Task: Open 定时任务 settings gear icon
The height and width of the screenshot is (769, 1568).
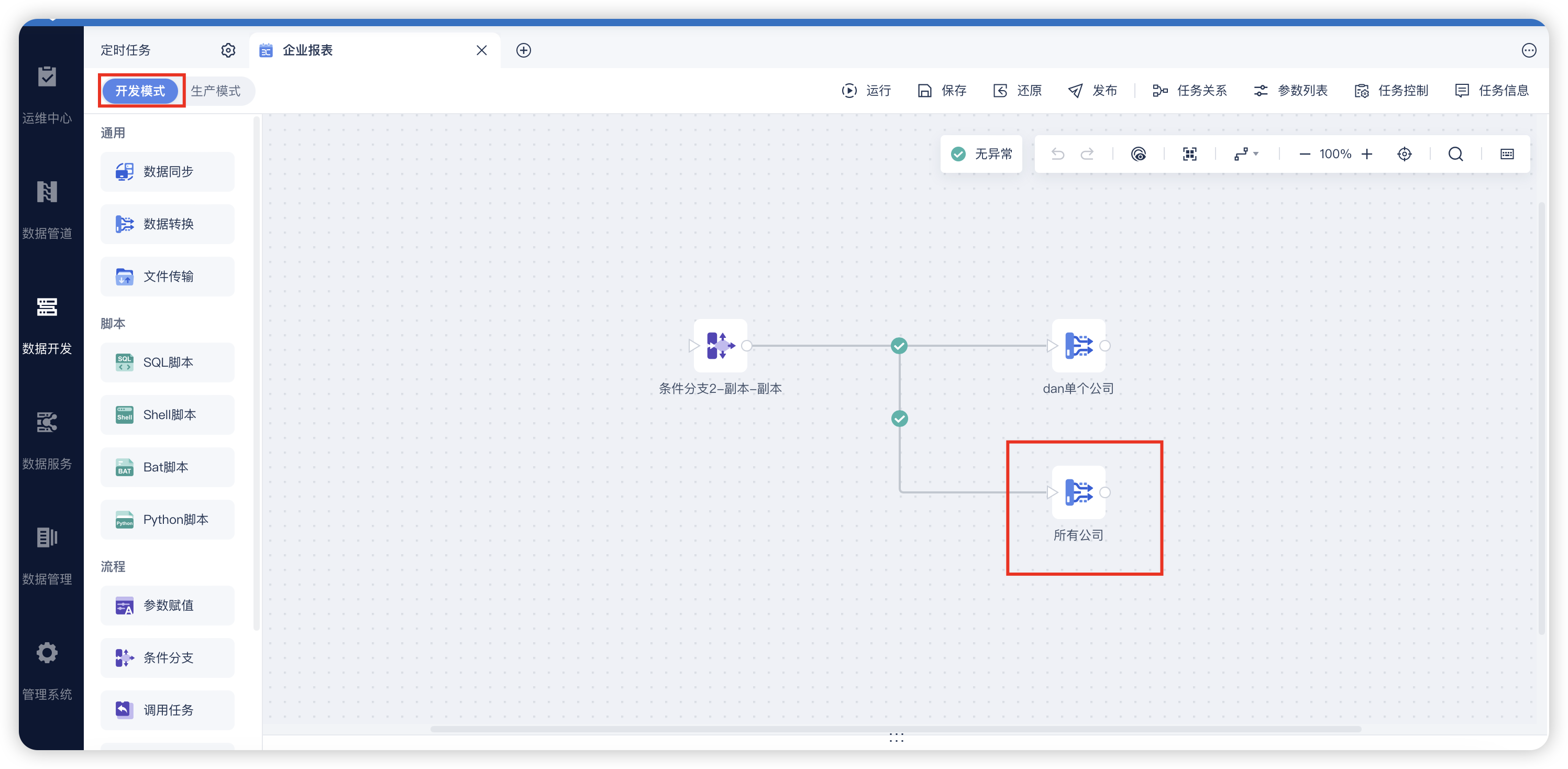Action: point(228,50)
